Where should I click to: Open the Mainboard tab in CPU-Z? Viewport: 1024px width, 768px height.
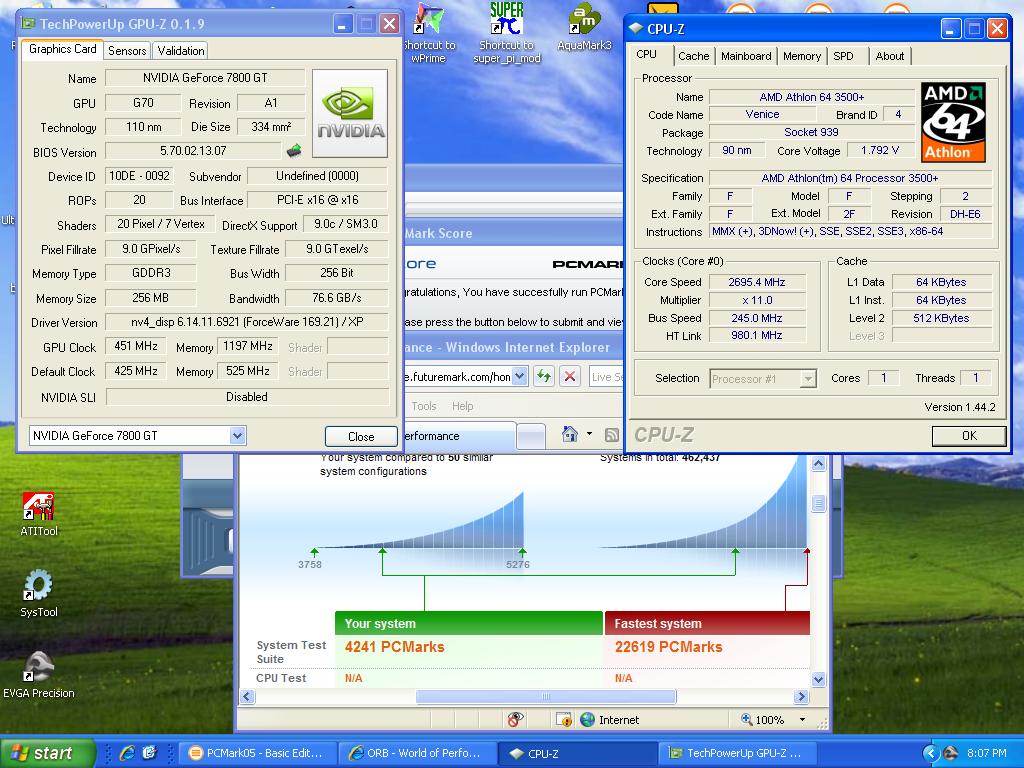click(746, 56)
